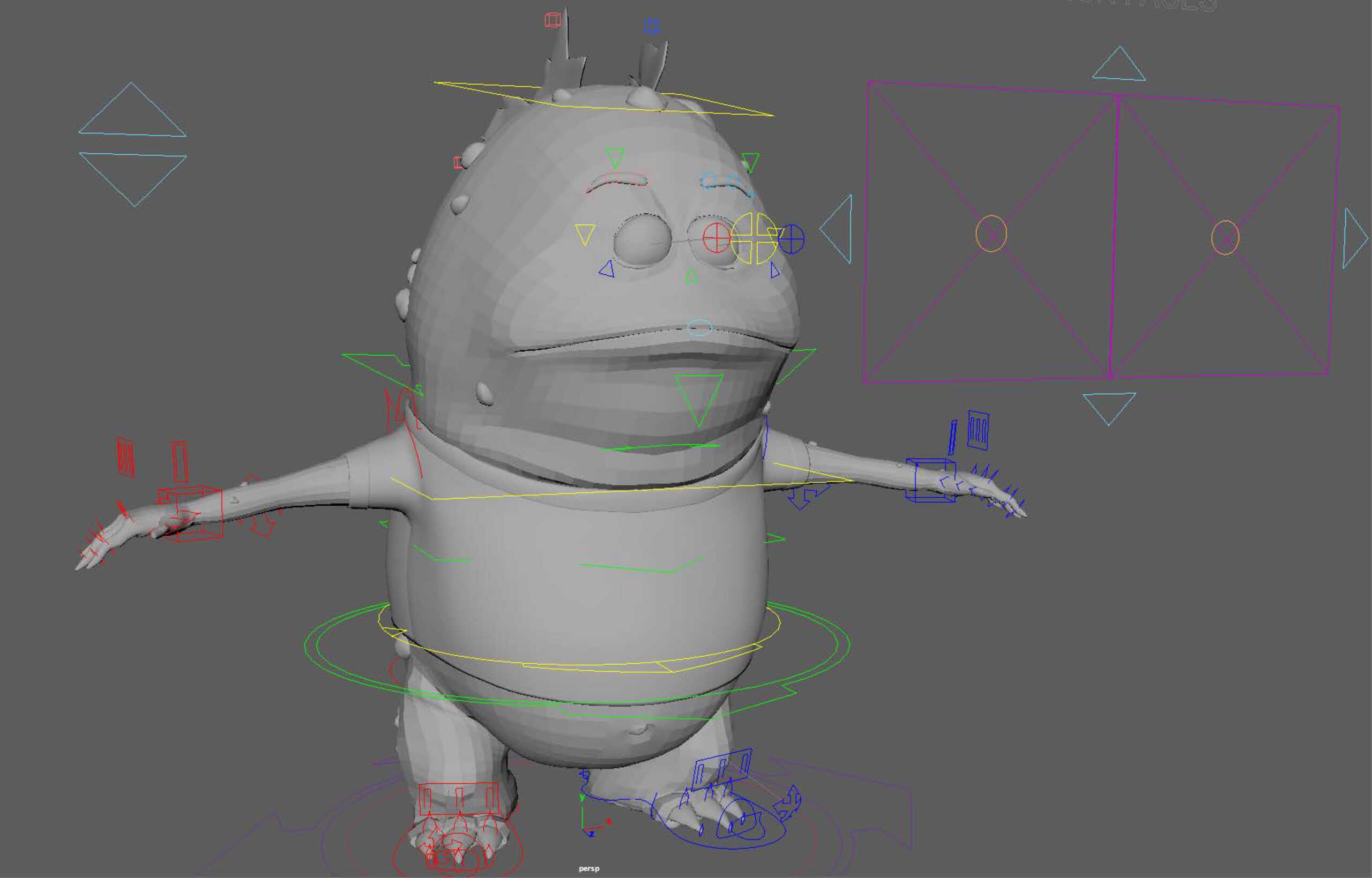Select orange circle in left magenta box
This screenshot has height=878, width=1372.
[x=991, y=233]
